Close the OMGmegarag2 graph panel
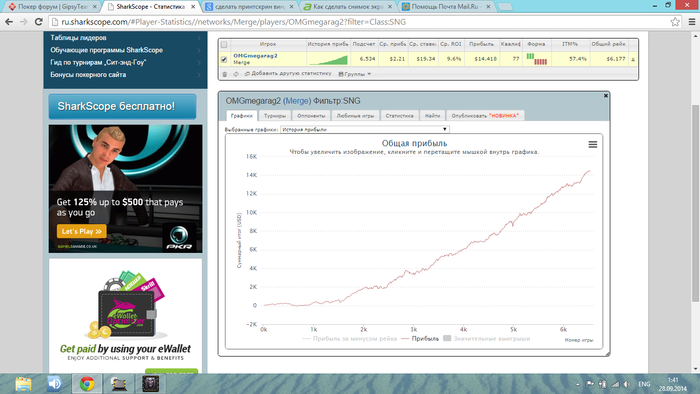 (x=606, y=95)
